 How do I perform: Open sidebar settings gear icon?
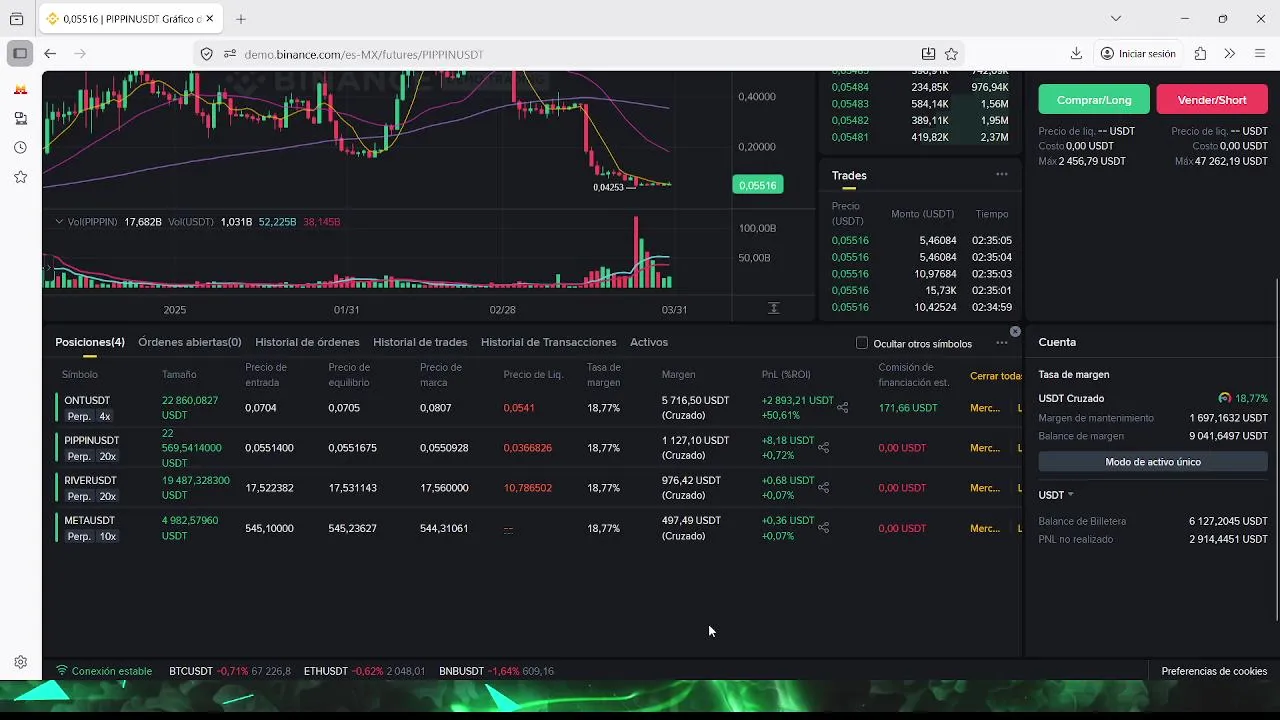pyautogui.click(x=20, y=662)
